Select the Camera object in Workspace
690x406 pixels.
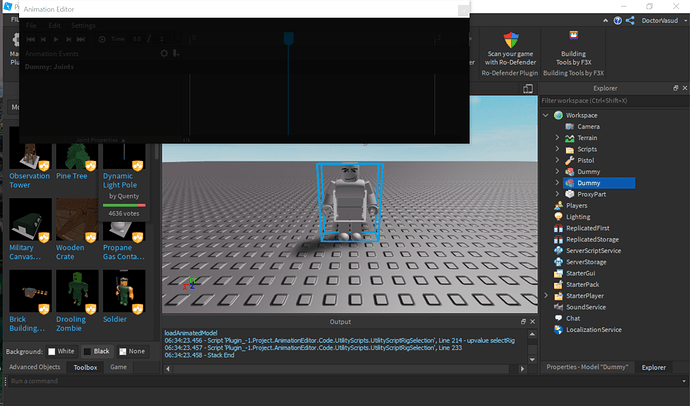[x=588, y=127]
